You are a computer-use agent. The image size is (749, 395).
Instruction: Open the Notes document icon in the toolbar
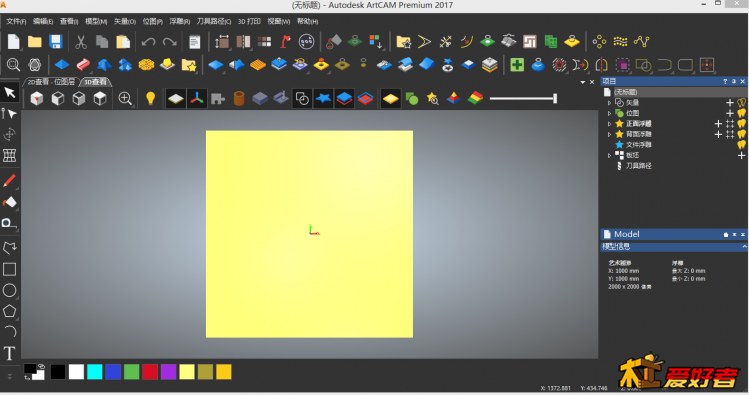[x=194, y=42]
